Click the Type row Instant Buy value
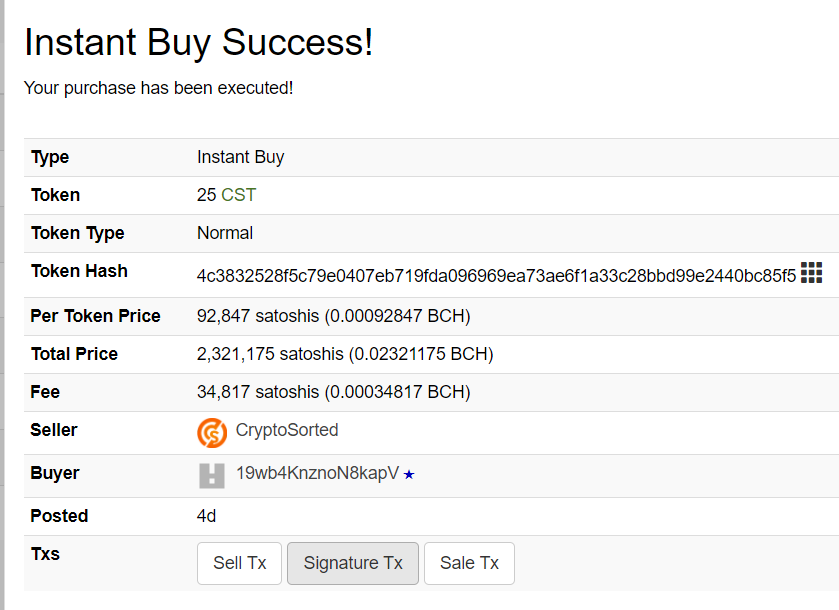 point(240,157)
